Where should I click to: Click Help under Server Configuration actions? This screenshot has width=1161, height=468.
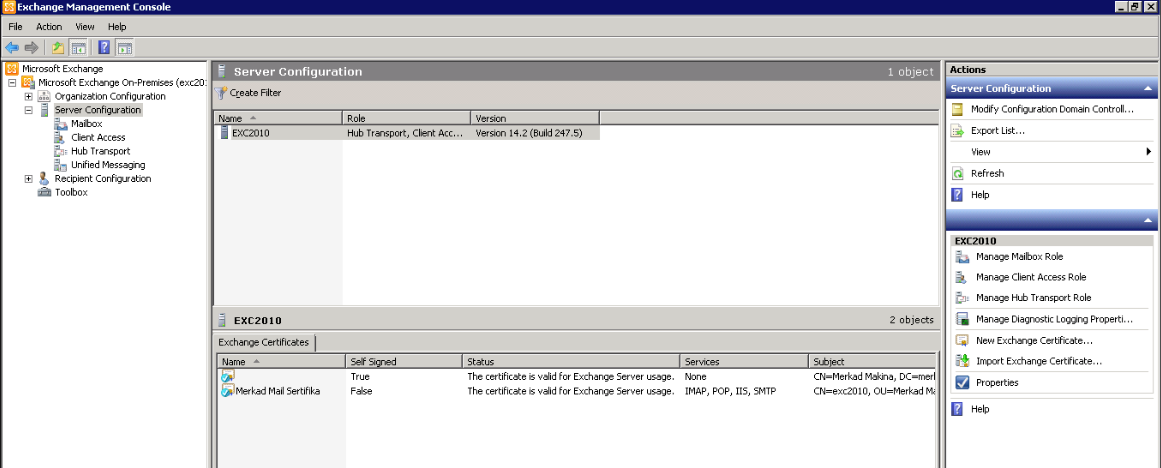[980, 195]
